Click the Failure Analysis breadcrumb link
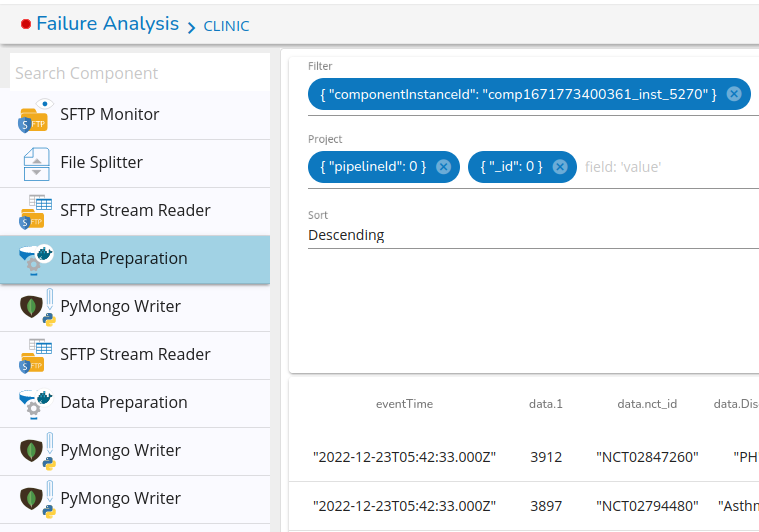 point(107,24)
